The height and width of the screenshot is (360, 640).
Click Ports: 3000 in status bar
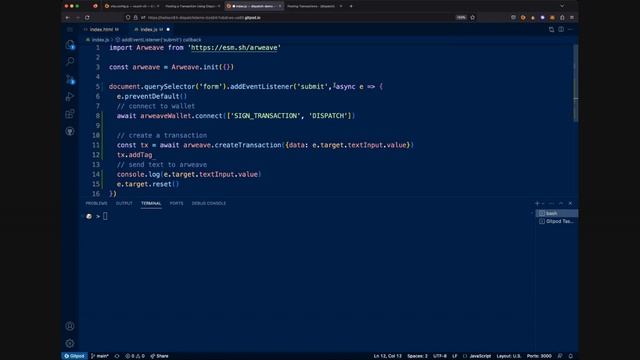[x=539, y=356]
